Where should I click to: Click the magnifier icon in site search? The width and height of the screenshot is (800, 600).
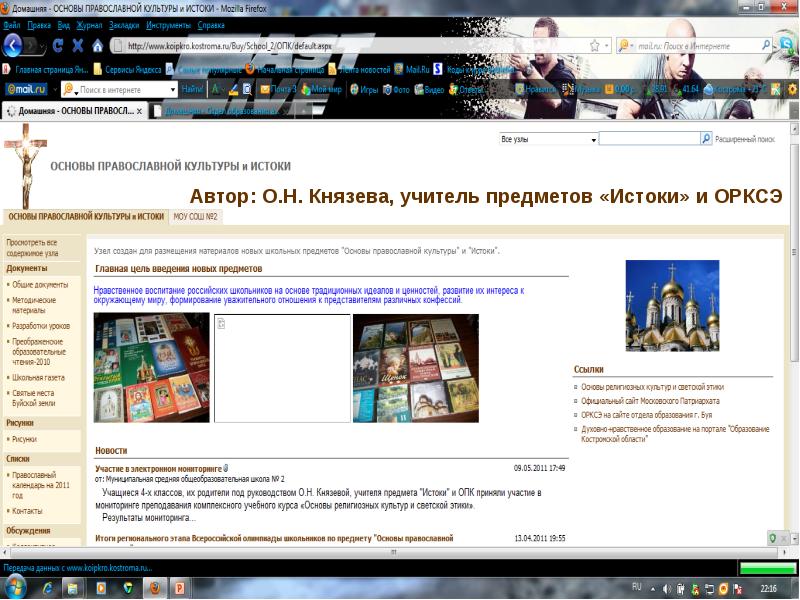706,140
